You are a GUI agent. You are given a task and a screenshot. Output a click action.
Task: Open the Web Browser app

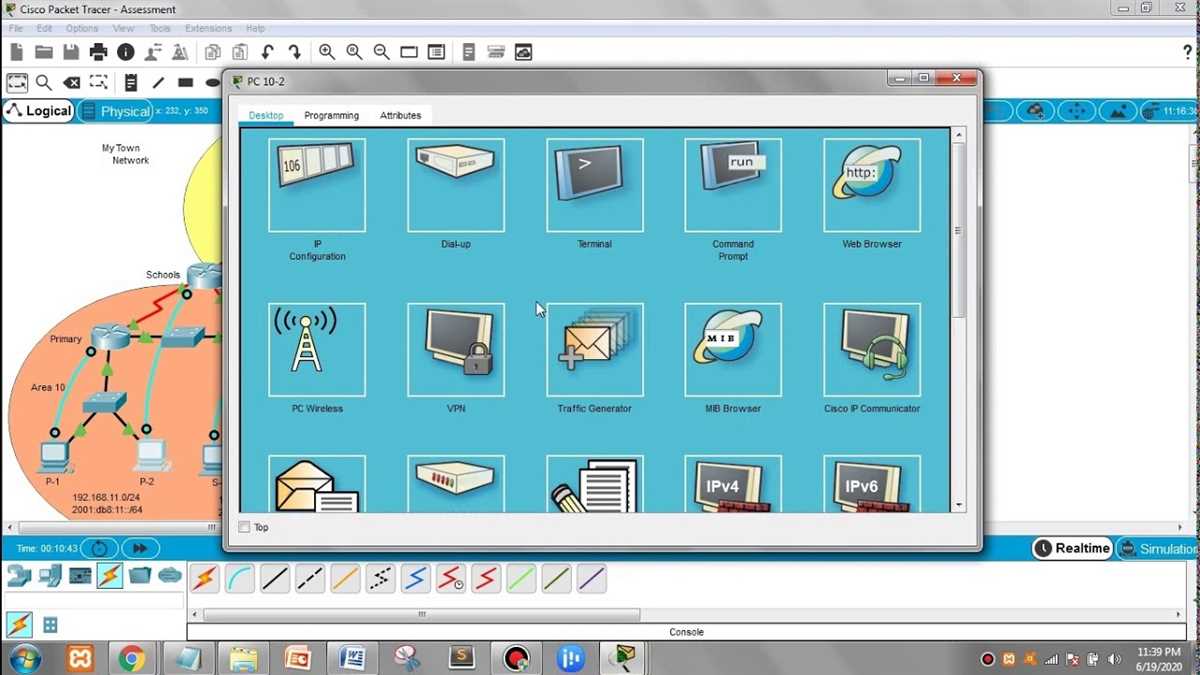(x=872, y=185)
